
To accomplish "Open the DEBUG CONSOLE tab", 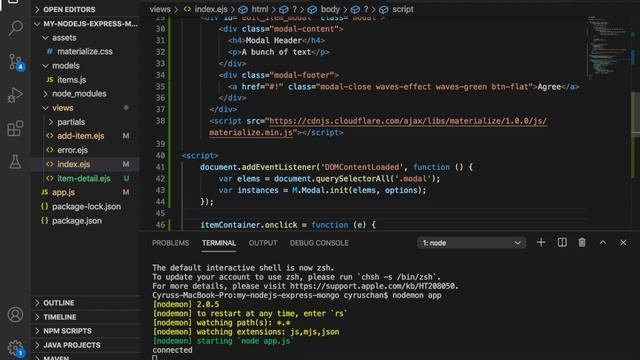I will [319, 243].
